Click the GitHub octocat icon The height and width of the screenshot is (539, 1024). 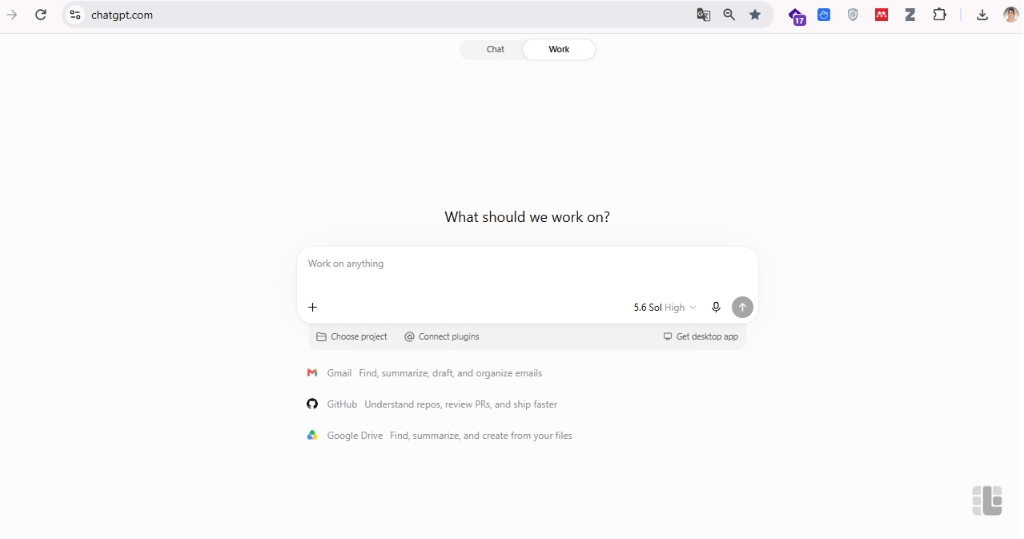tap(312, 404)
